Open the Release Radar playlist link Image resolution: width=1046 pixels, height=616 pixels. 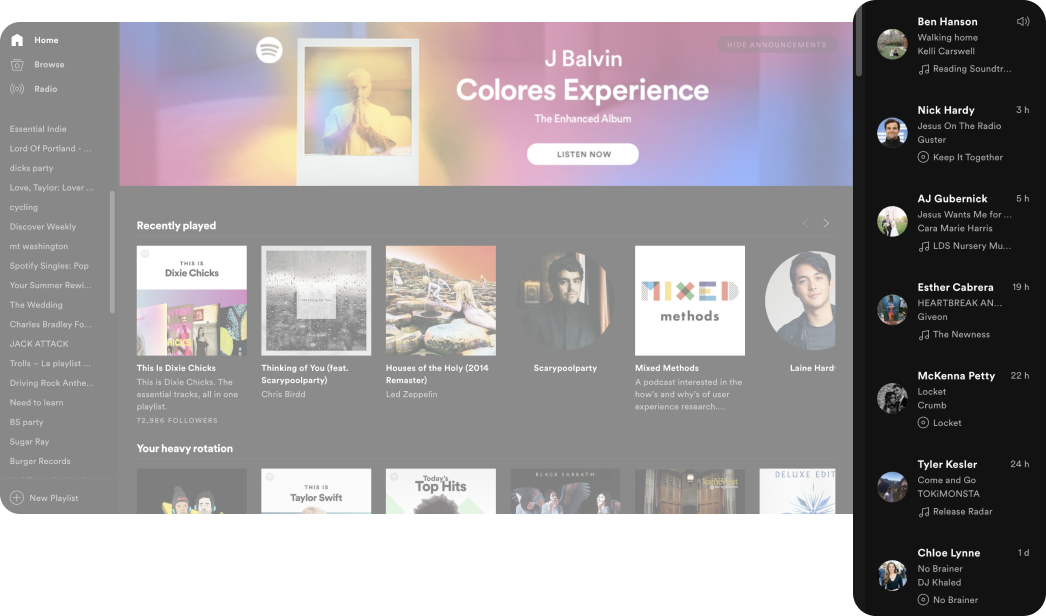(x=963, y=512)
